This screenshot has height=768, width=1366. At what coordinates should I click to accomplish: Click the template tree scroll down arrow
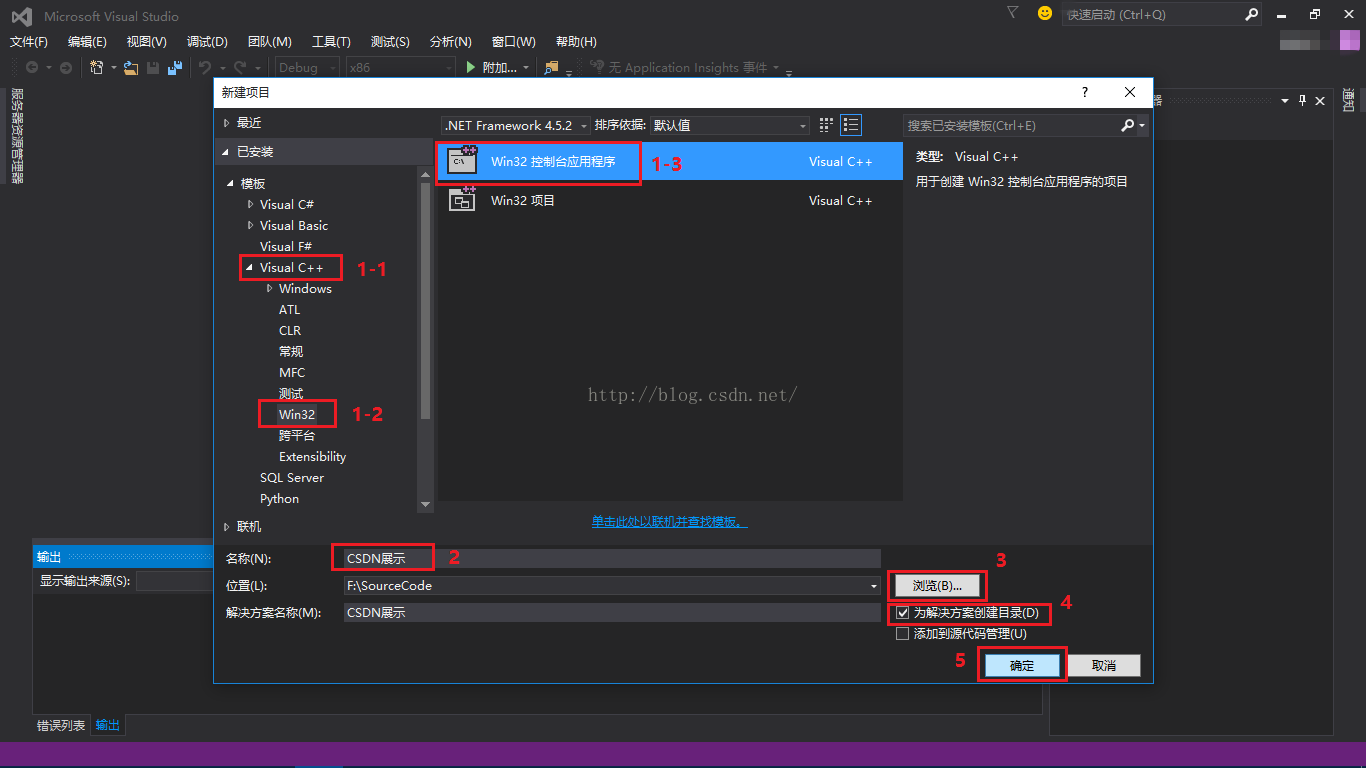coord(426,505)
